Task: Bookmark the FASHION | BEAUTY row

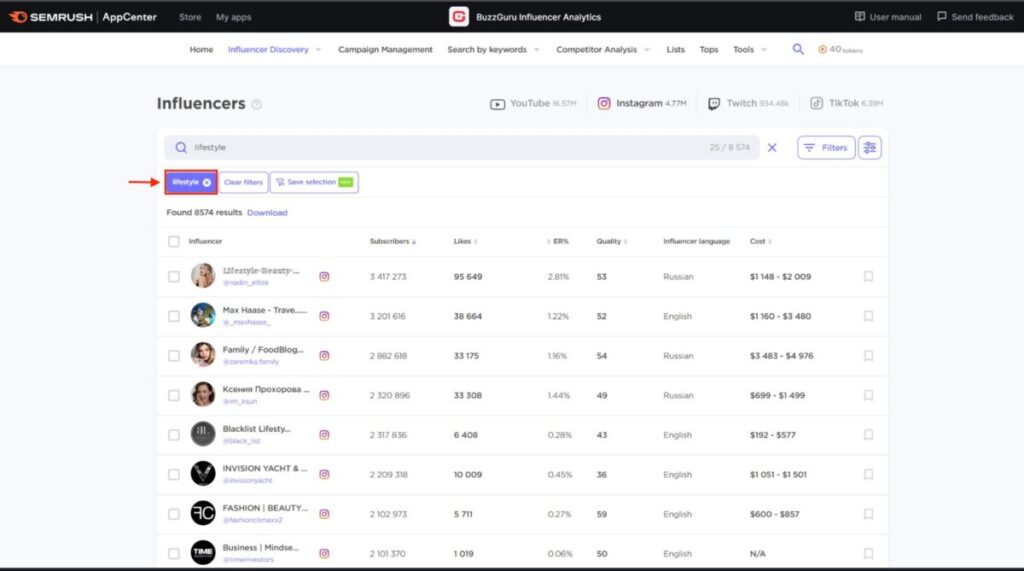Action: [x=869, y=514]
